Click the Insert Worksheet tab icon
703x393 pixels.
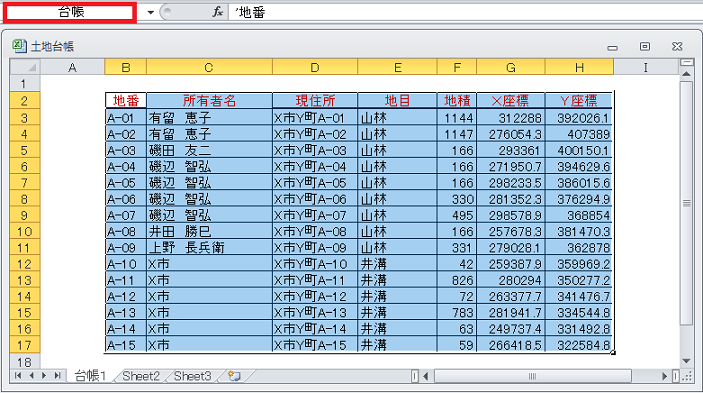234,376
